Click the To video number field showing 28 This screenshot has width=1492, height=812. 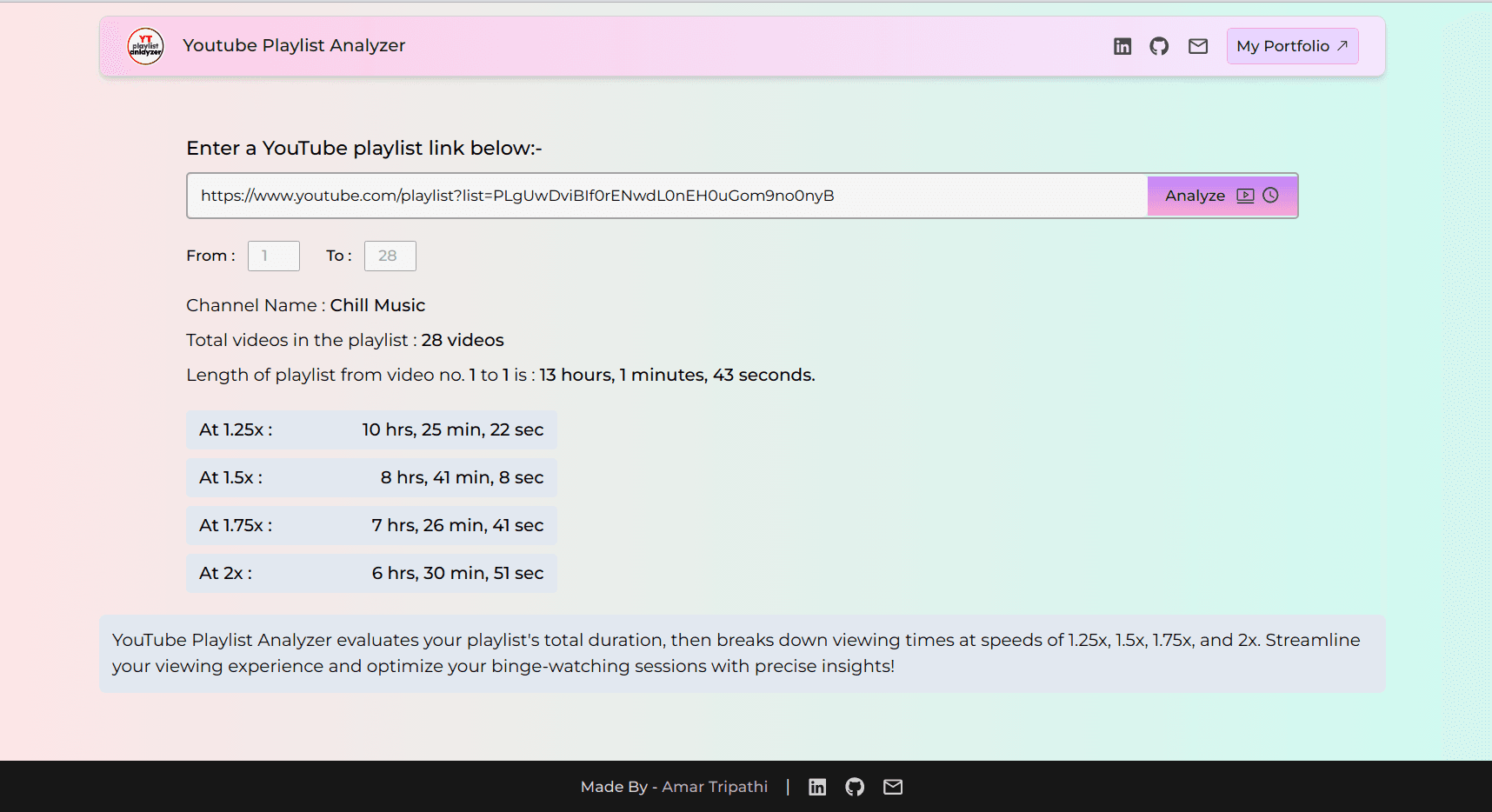(x=390, y=256)
